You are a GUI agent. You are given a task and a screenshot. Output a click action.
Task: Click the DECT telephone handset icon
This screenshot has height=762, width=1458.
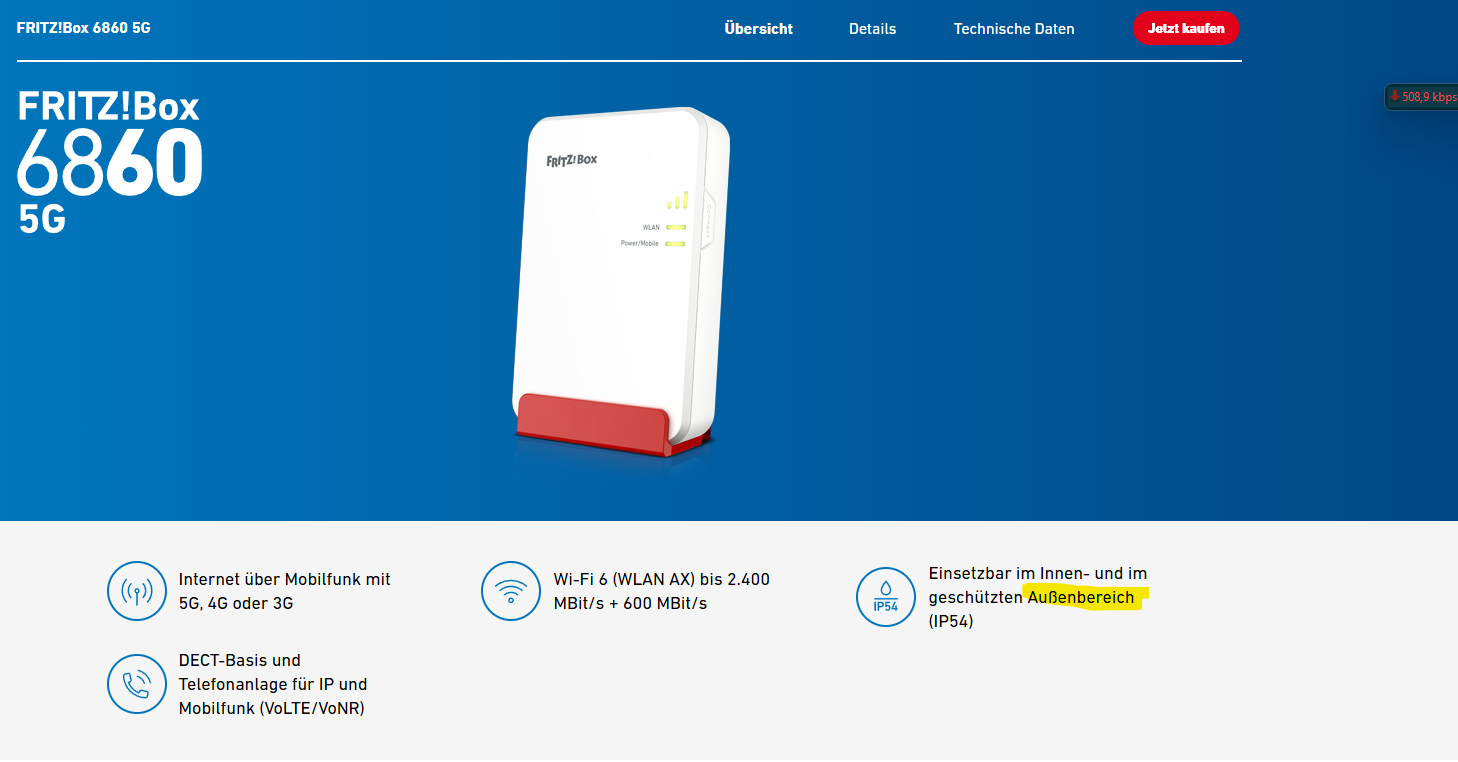point(136,684)
